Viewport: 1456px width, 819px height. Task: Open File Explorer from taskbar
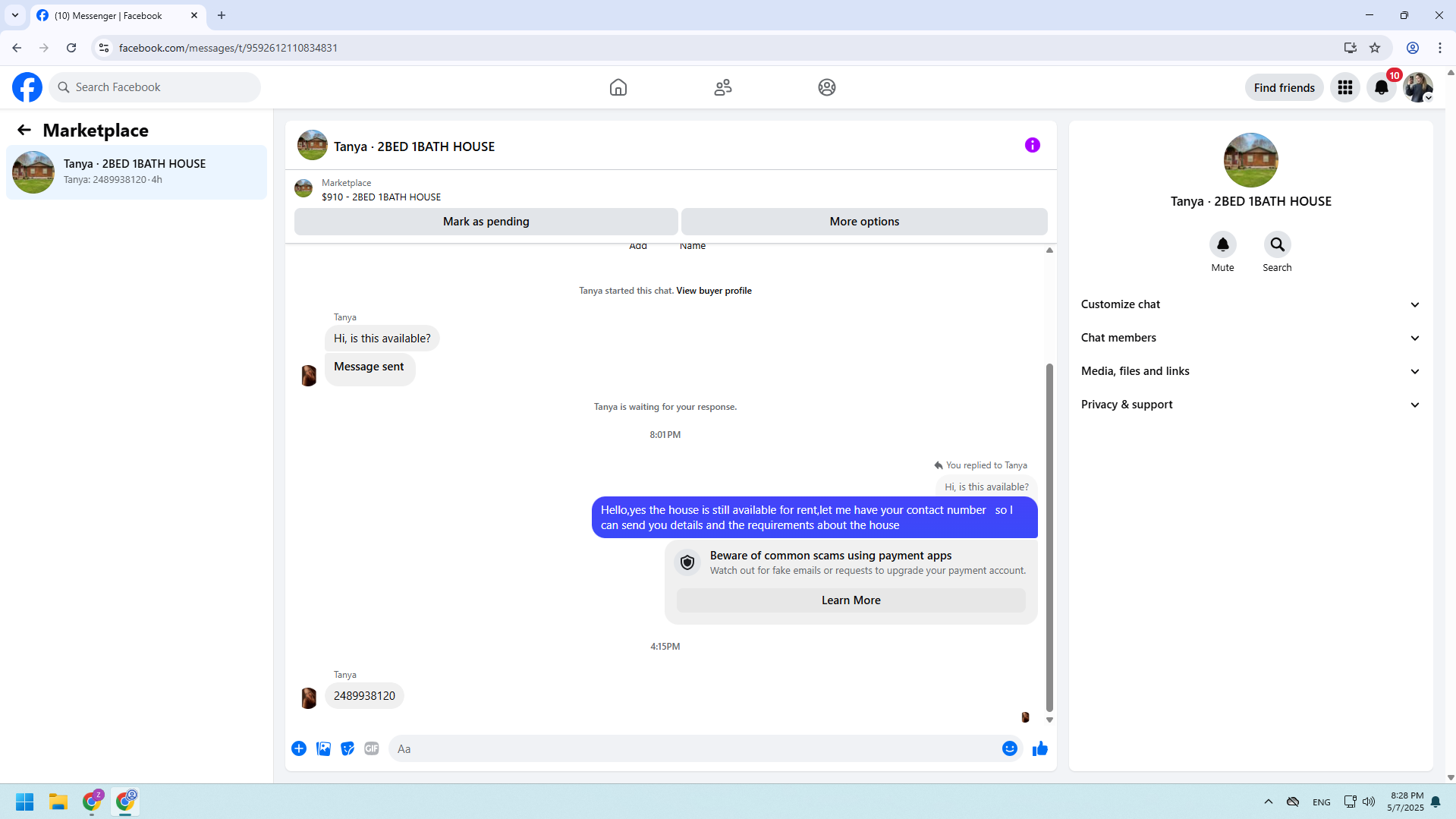58,802
